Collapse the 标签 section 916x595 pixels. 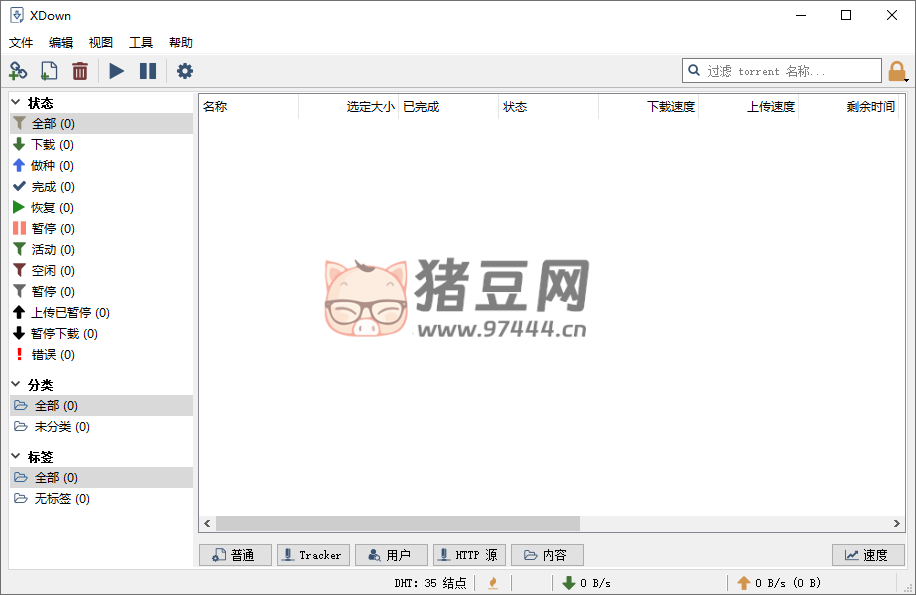[x=16, y=456]
